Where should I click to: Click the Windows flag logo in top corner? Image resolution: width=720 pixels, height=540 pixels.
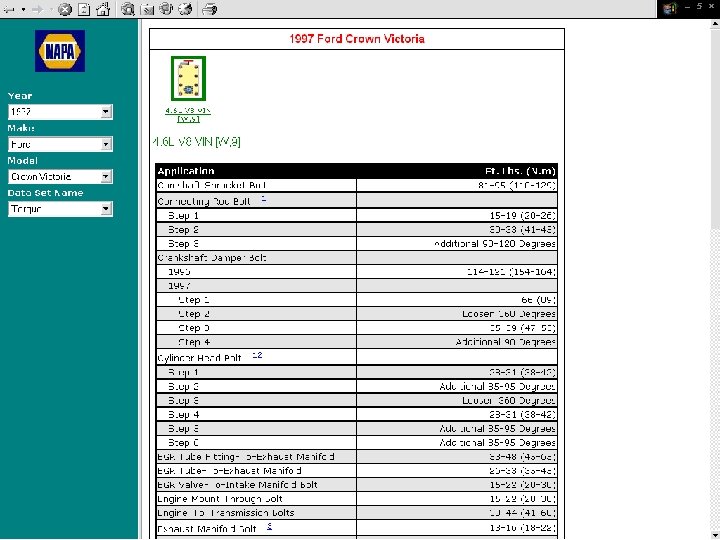click(x=670, y=9)
